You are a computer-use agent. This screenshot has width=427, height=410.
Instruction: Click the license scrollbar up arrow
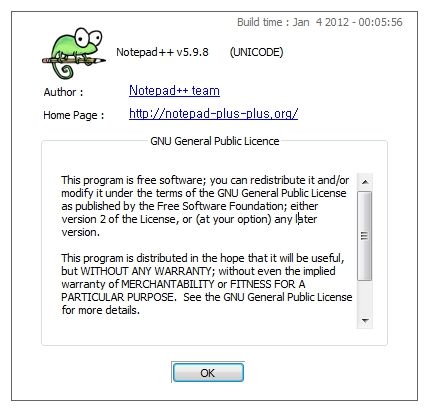pos(365,182)
